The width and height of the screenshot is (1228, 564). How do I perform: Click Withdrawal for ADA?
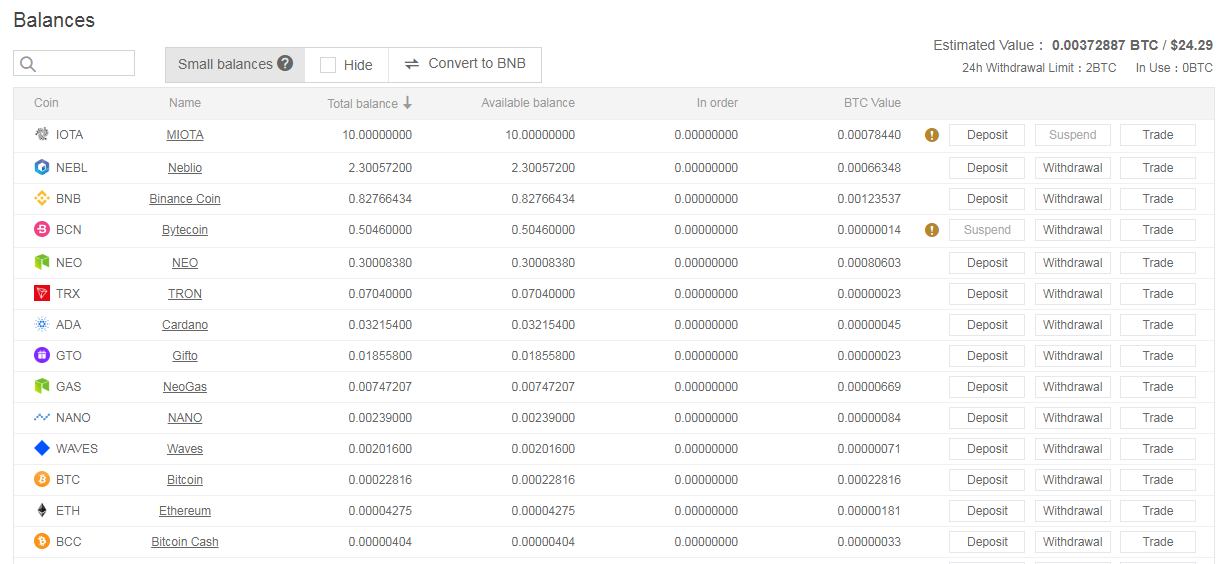[1073, 325]
